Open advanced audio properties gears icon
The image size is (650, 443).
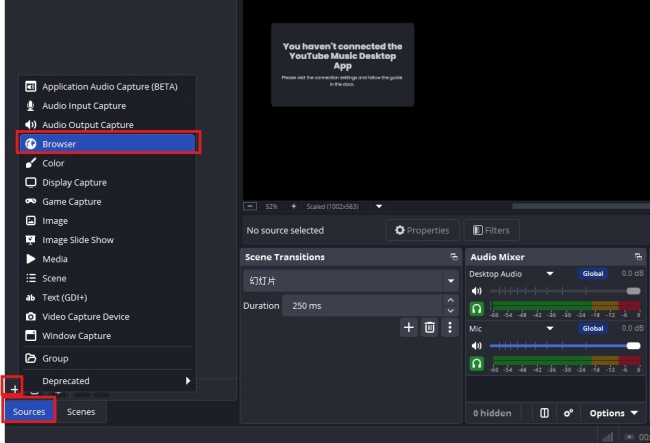(568, 413)
